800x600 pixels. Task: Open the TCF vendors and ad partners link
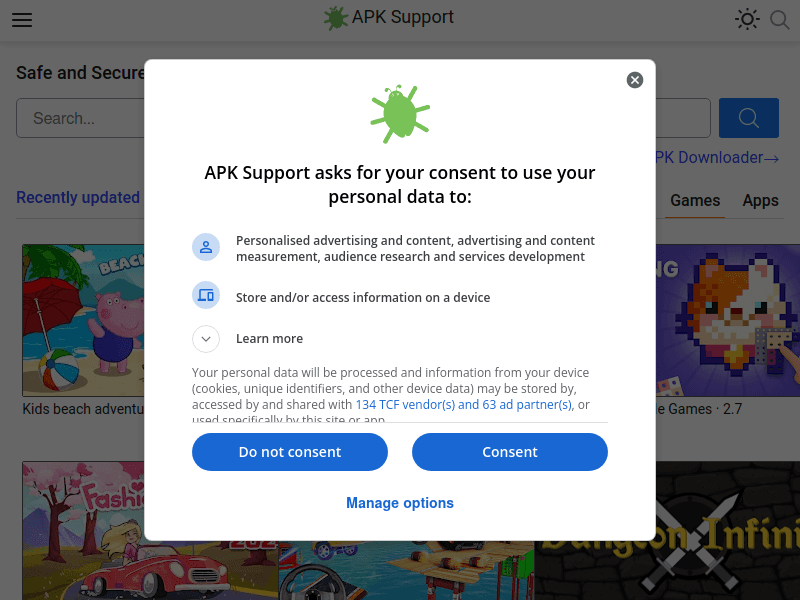tap(463, 405)
